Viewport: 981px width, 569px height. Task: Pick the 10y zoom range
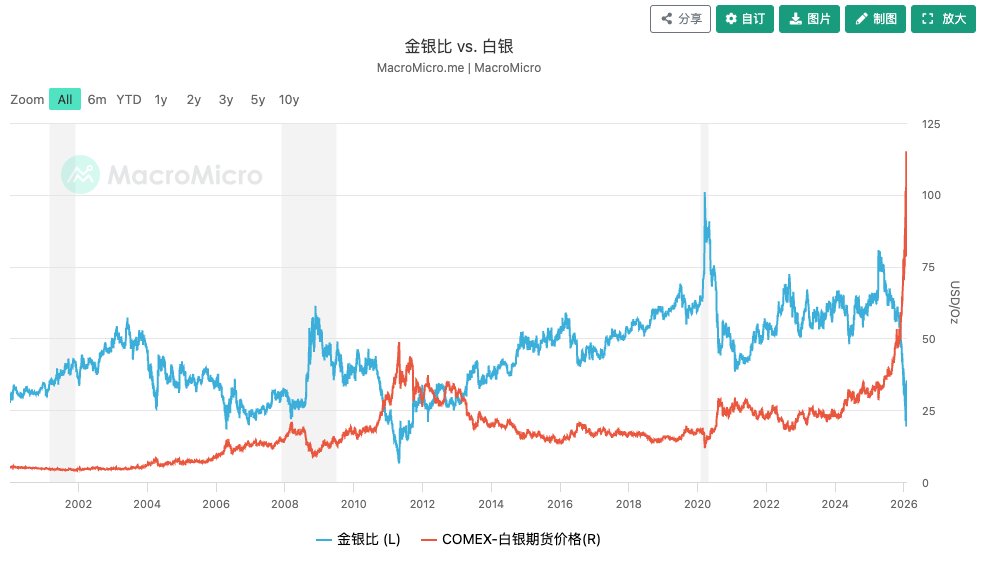click(x=289, y=99)
